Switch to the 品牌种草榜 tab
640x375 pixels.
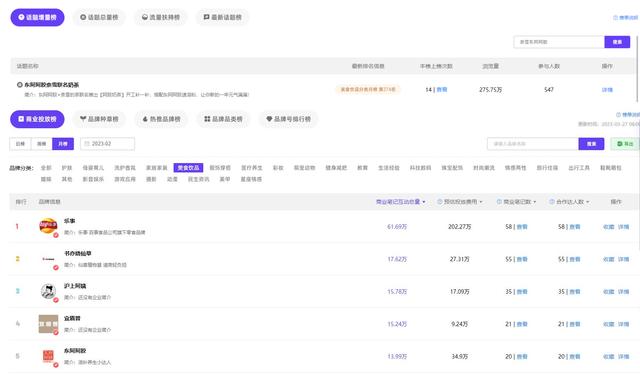[99, 119]
